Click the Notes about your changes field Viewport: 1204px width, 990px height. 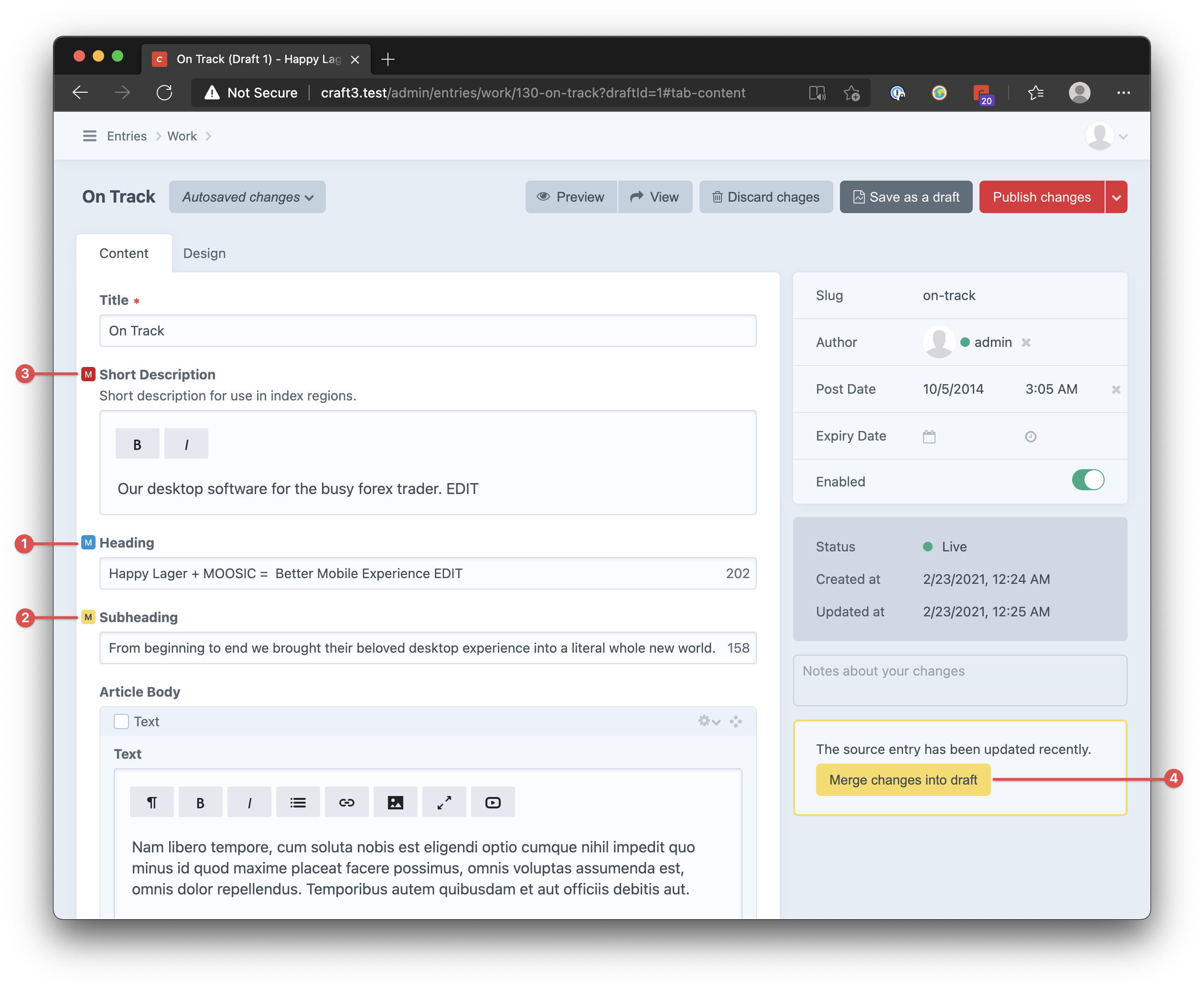[959, 680]
